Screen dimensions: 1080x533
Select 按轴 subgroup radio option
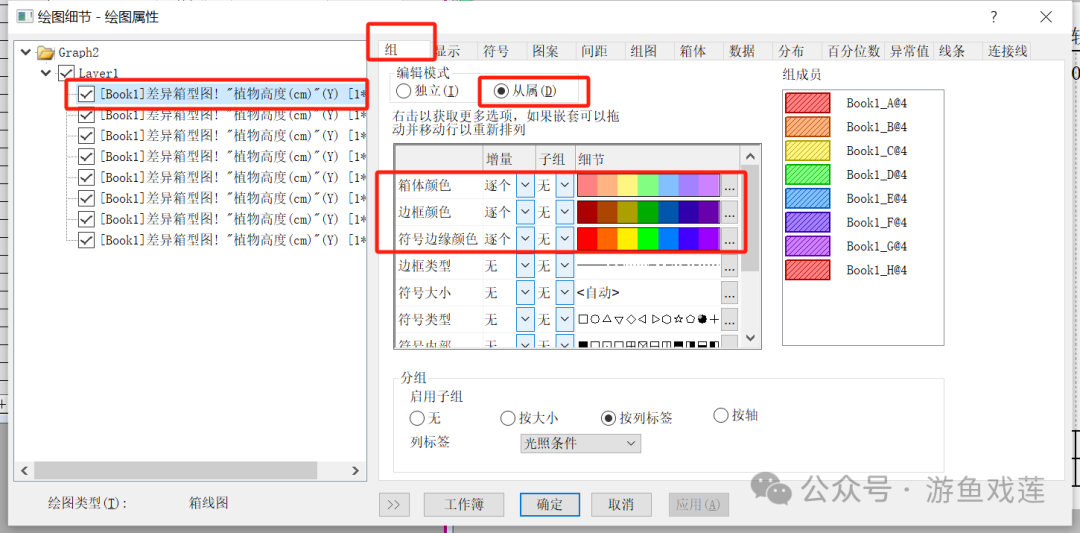[721, 415]
